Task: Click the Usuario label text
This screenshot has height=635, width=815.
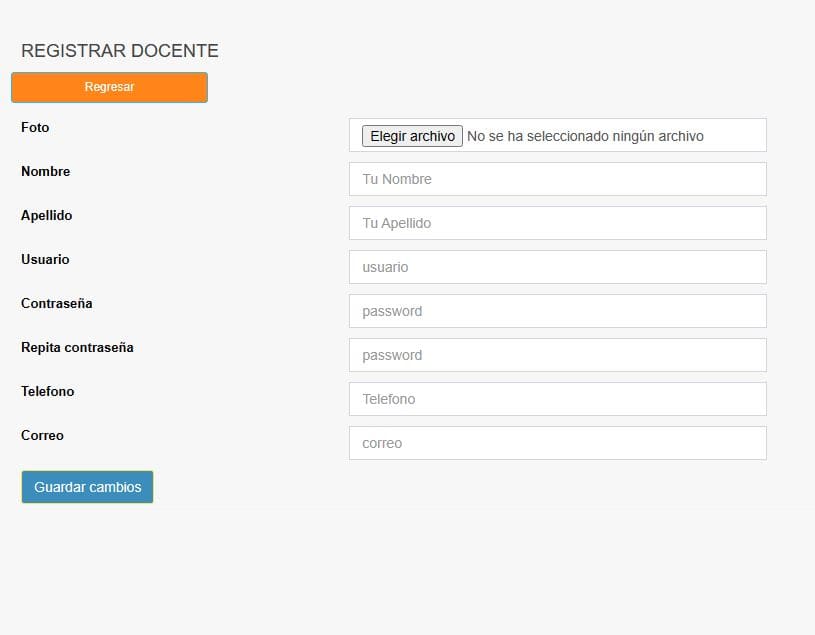Action: [x=45, y=260]
